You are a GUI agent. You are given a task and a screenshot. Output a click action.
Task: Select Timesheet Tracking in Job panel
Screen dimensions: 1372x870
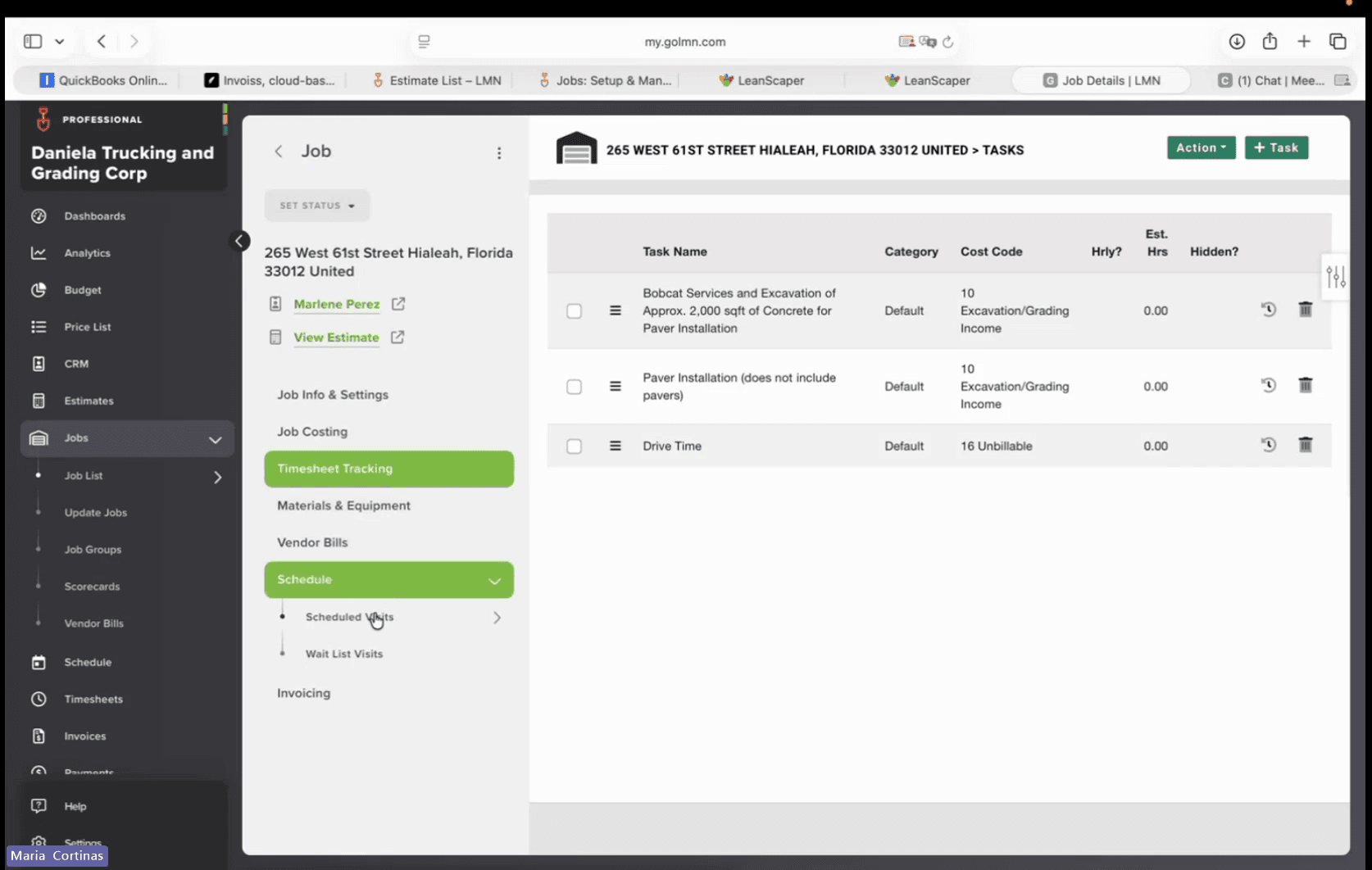pos(389,469)
